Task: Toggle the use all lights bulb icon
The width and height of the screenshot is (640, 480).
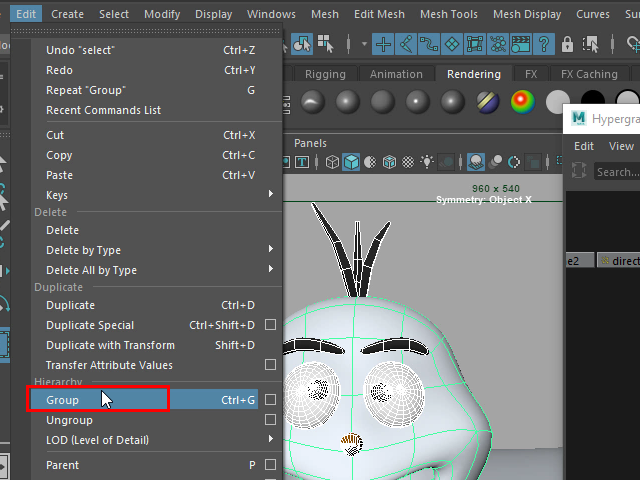Action: click(x=429, y=162)
